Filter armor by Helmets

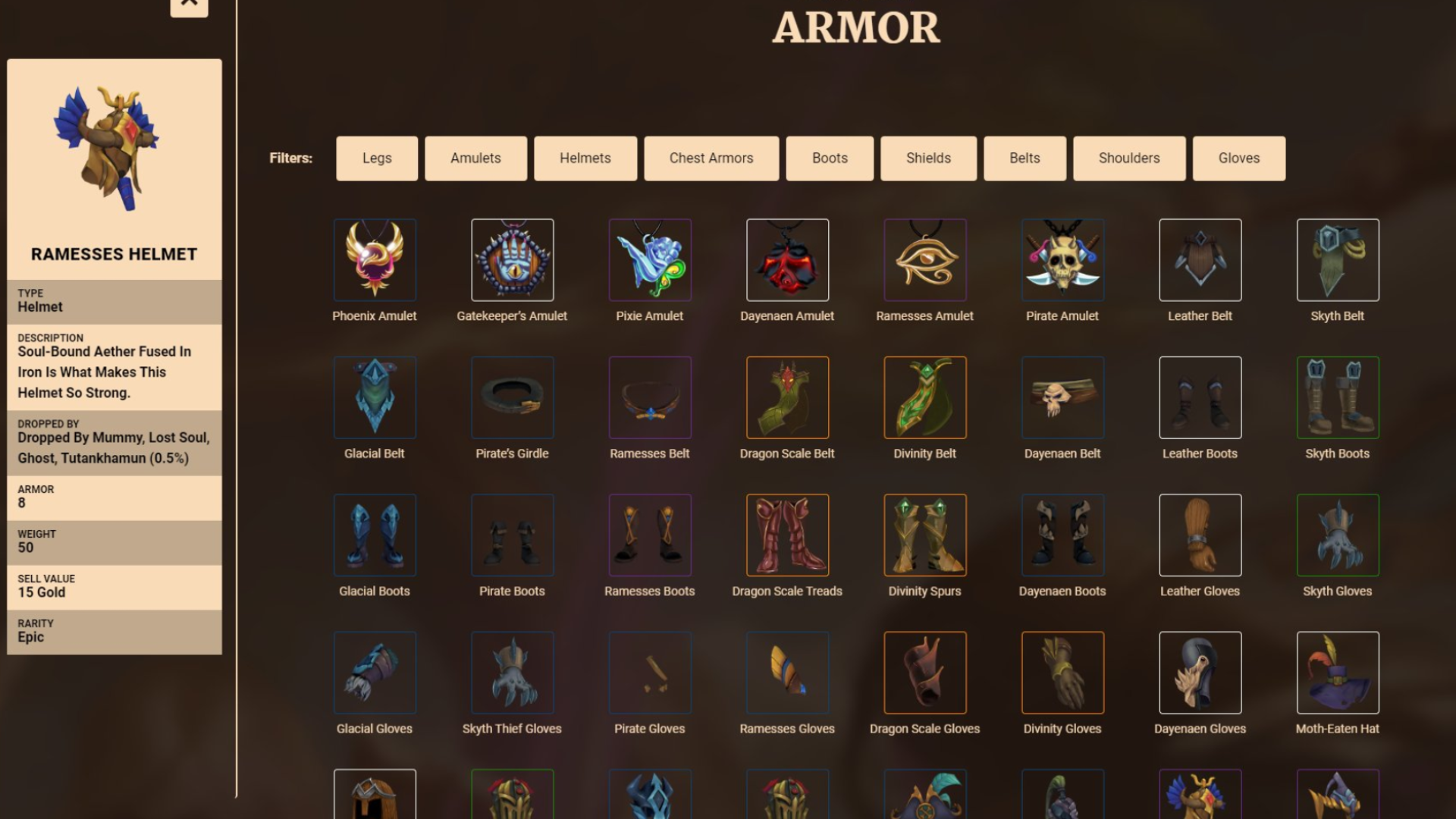(585, 158)
